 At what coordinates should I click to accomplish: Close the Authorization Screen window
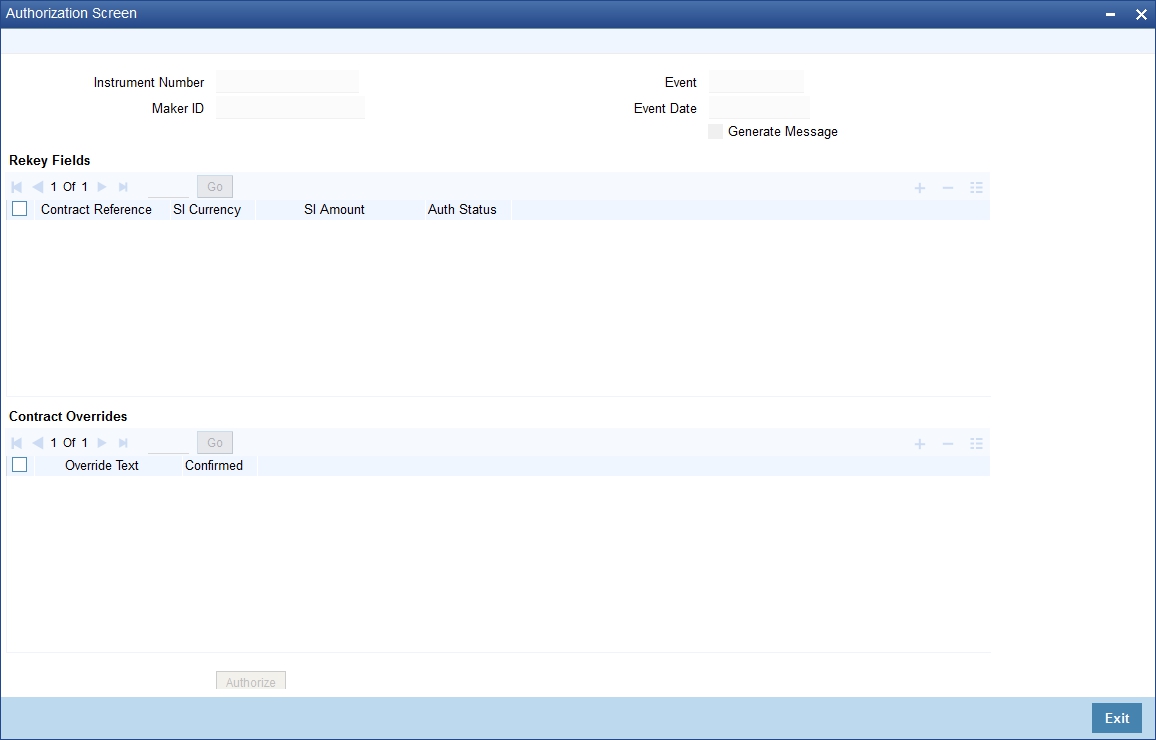click(1141, 15)
